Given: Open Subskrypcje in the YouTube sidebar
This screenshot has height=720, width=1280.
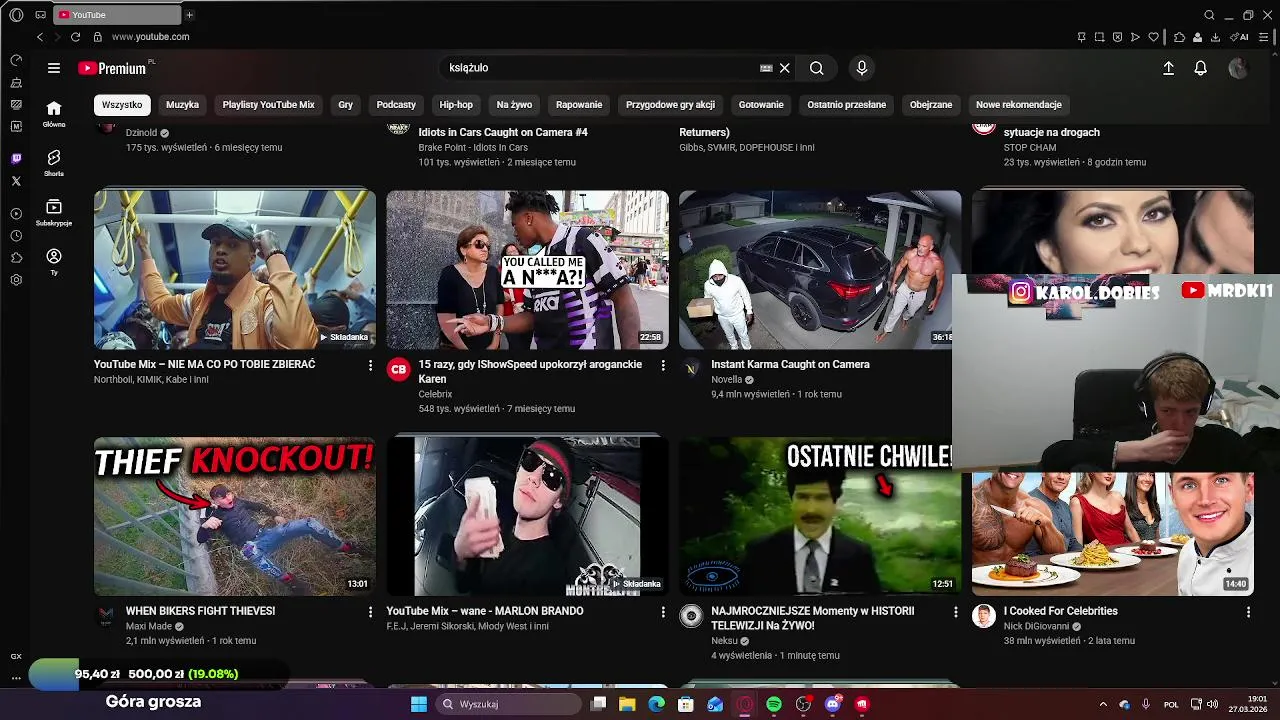Looking at the screenshot, I should (54, 212).
